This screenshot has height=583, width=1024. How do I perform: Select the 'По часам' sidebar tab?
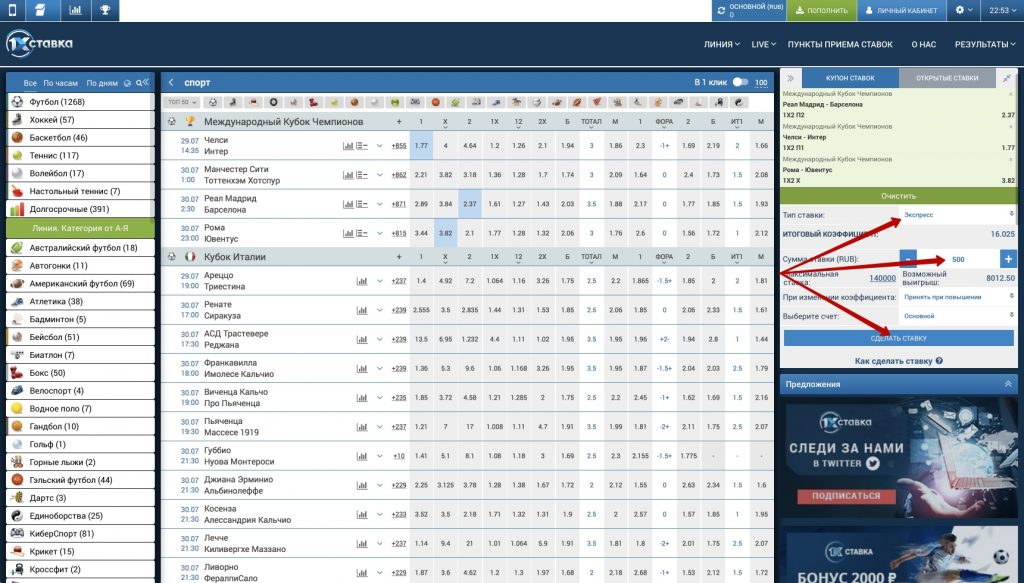pos(60,82)
